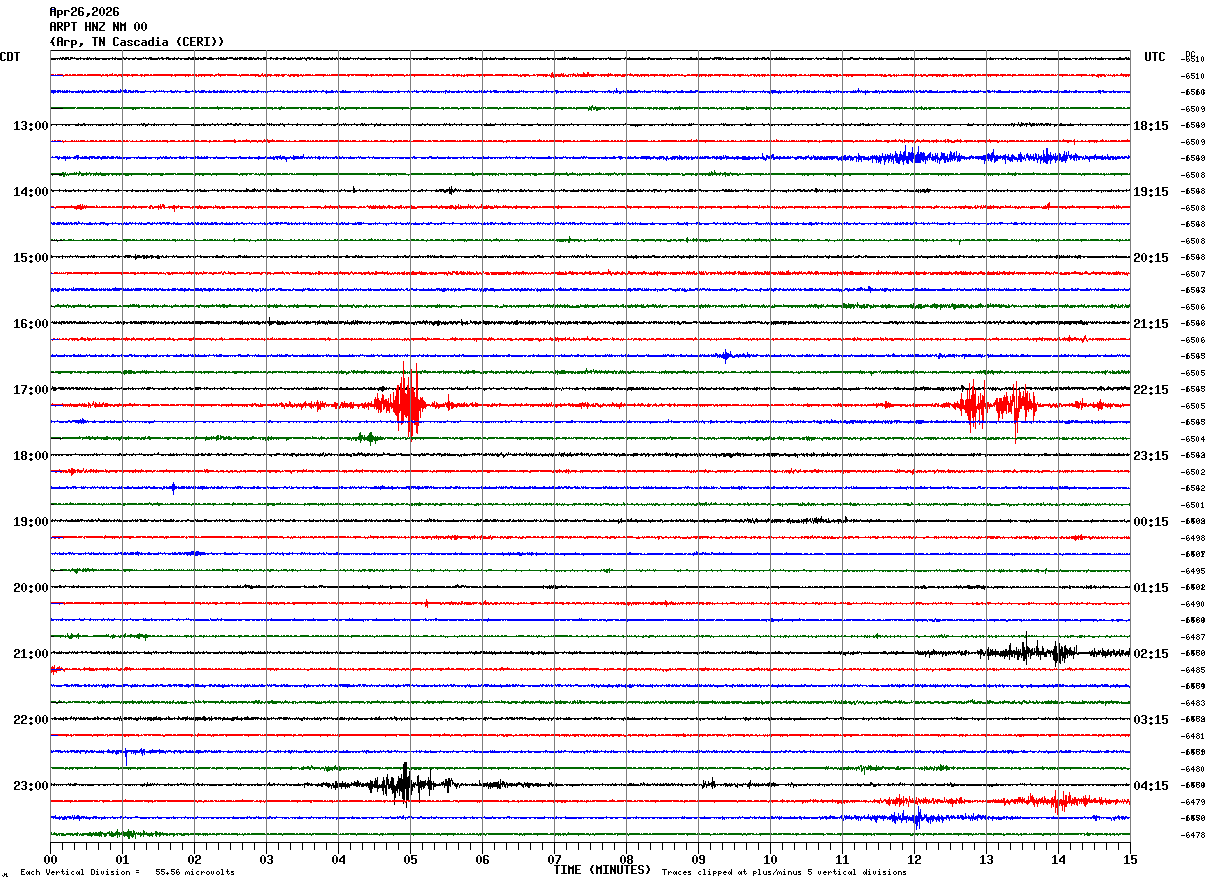Click minute 08 on the time axis
The width and height of the screenshot is (1210, 886).
tap(627, 860)
